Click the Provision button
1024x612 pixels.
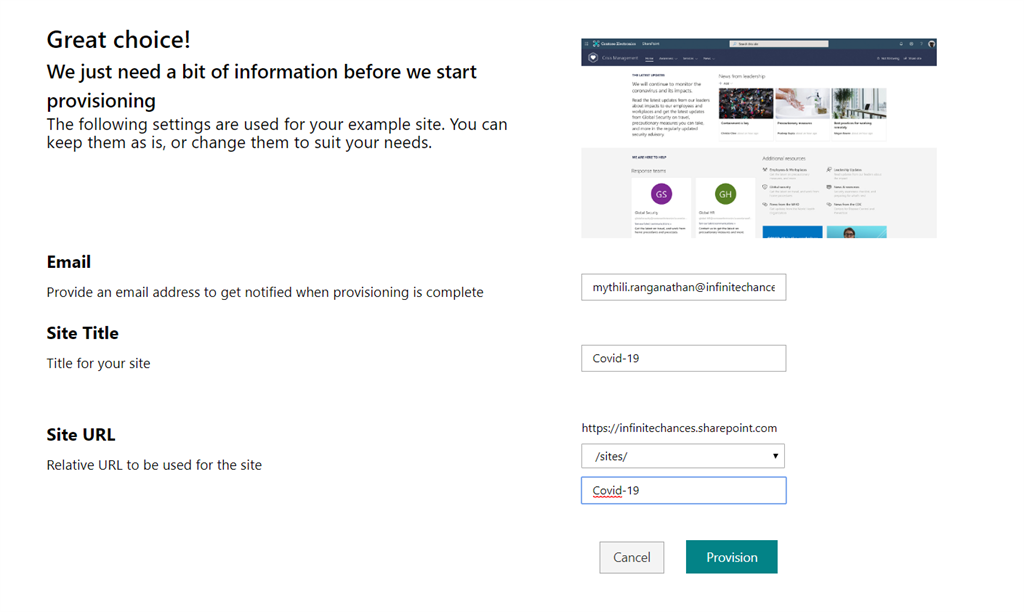pos(731,557)
